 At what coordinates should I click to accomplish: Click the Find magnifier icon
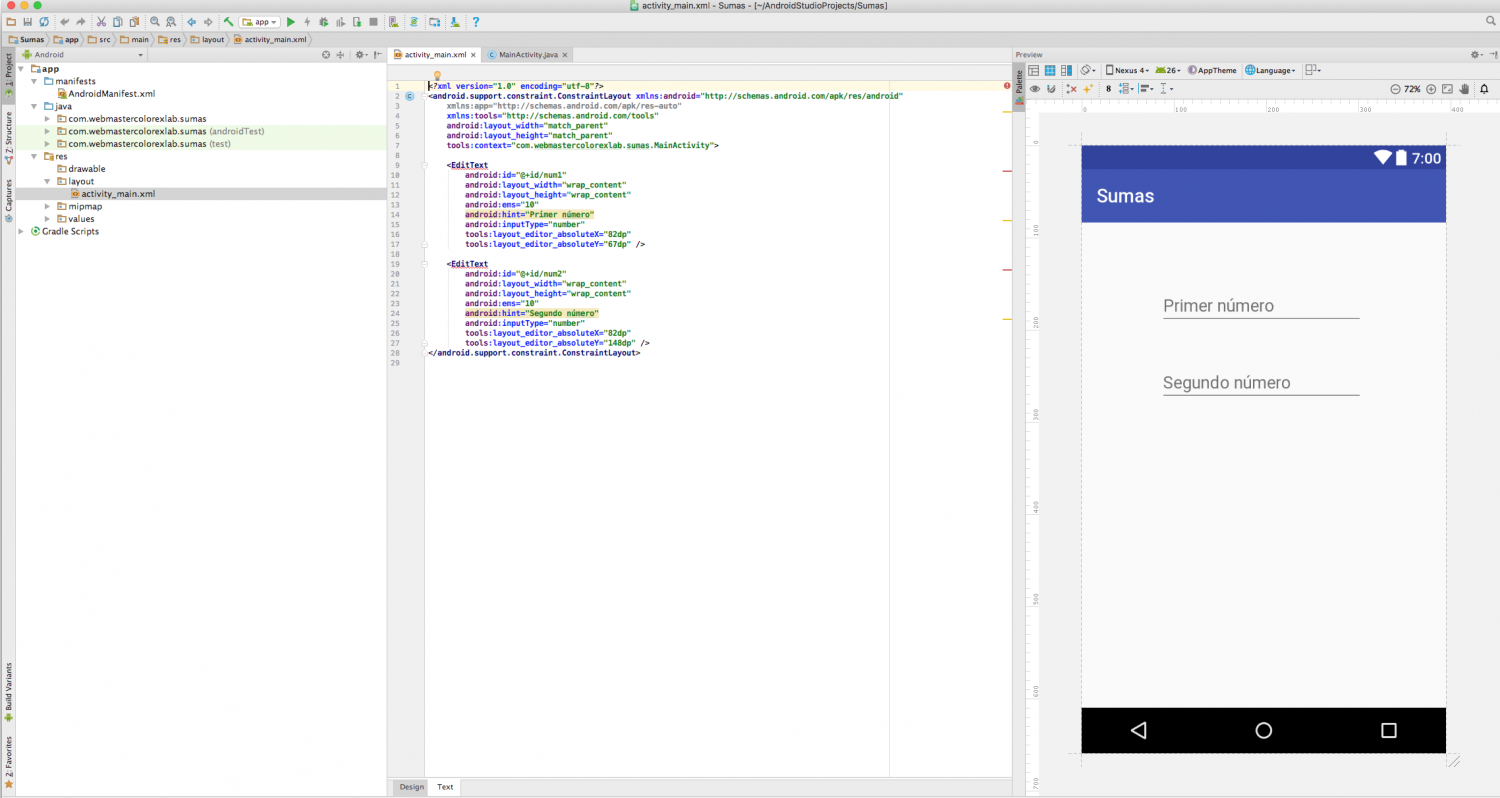155,21
